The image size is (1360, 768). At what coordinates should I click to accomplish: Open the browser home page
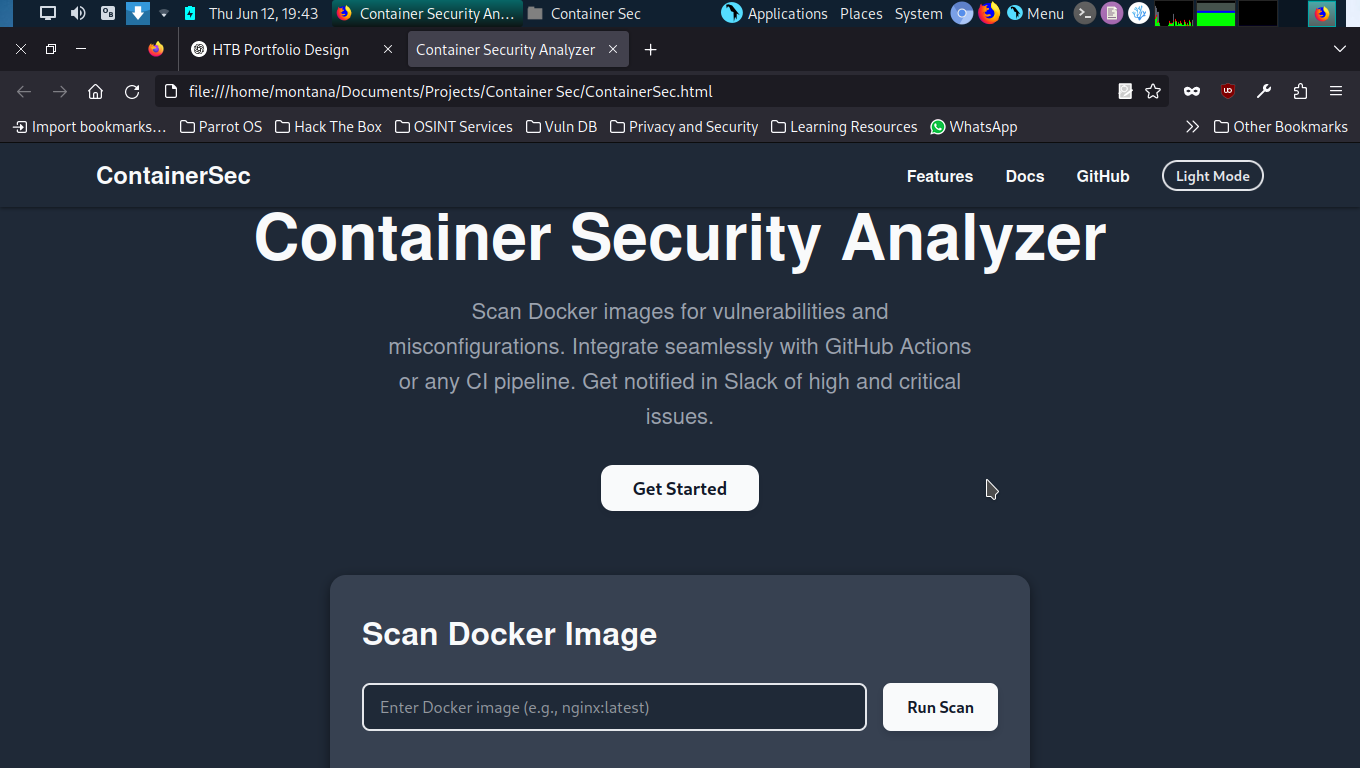96,91
